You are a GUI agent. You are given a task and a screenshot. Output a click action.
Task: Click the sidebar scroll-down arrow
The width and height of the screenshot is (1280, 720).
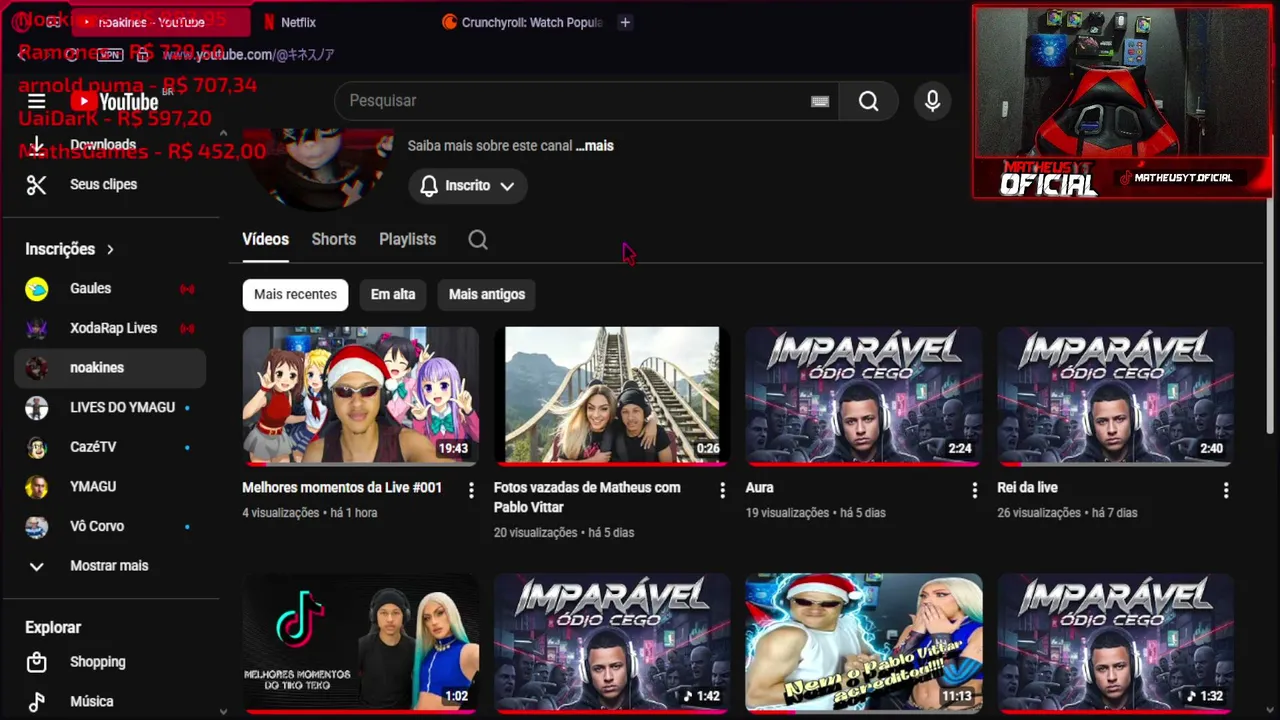tap(223, 712)
